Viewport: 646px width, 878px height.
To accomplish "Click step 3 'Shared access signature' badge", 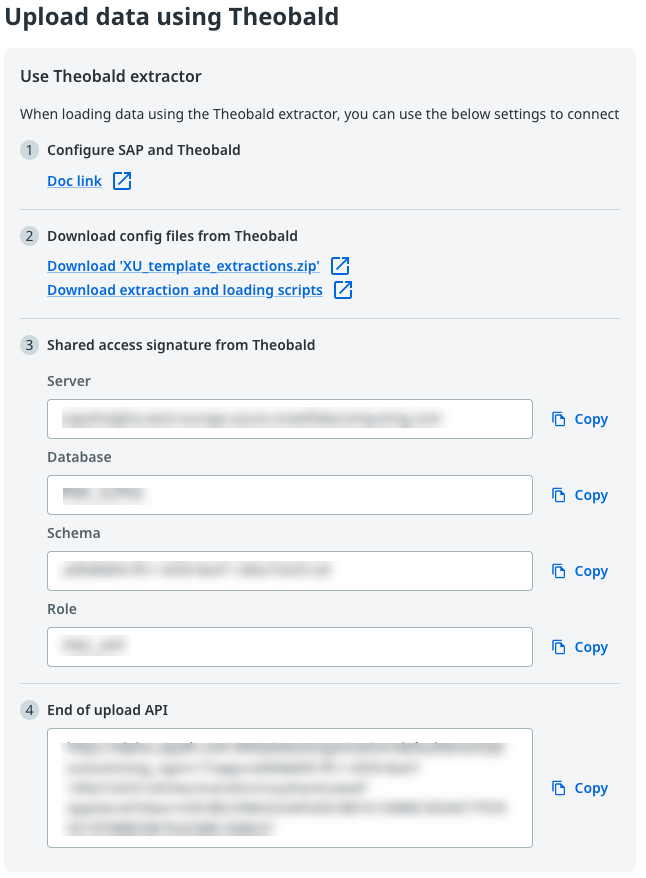I will (29, 345).
